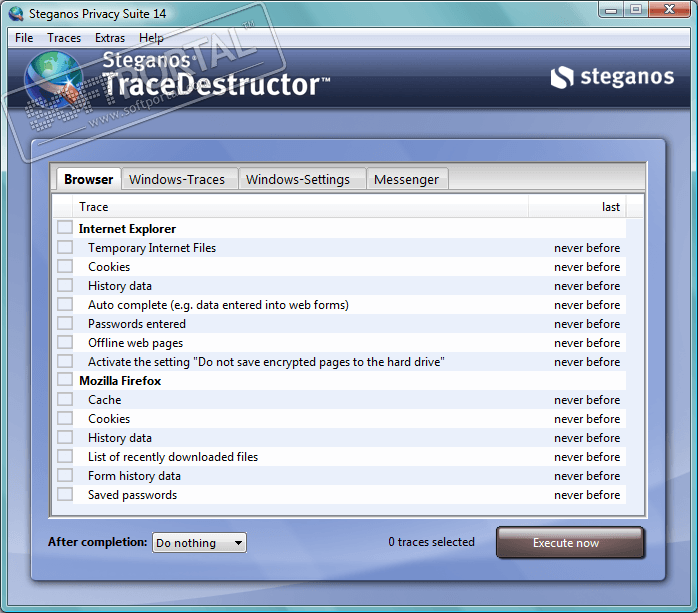Tick the Internet Explorer Cookies checkbox
Image resolution: width=698 pixels, height=613 pixels.
coord(65,266)
